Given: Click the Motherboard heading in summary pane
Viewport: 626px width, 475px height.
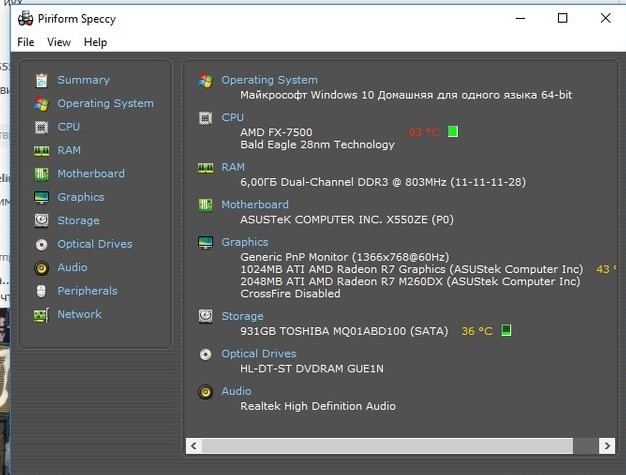Looking at the screenshot, I should click(x=254, y=205).
